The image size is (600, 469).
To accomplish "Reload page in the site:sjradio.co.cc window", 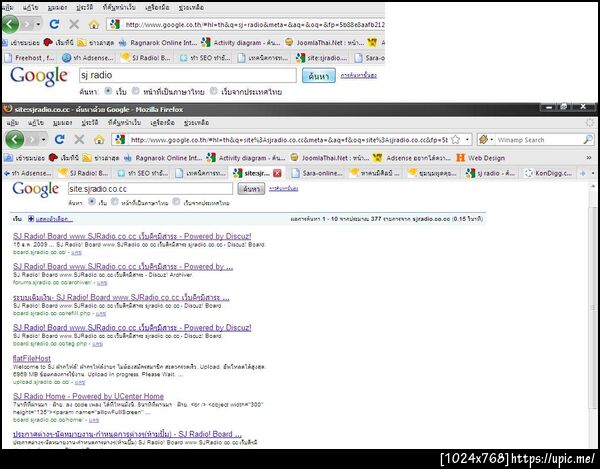I will point(59,139).
